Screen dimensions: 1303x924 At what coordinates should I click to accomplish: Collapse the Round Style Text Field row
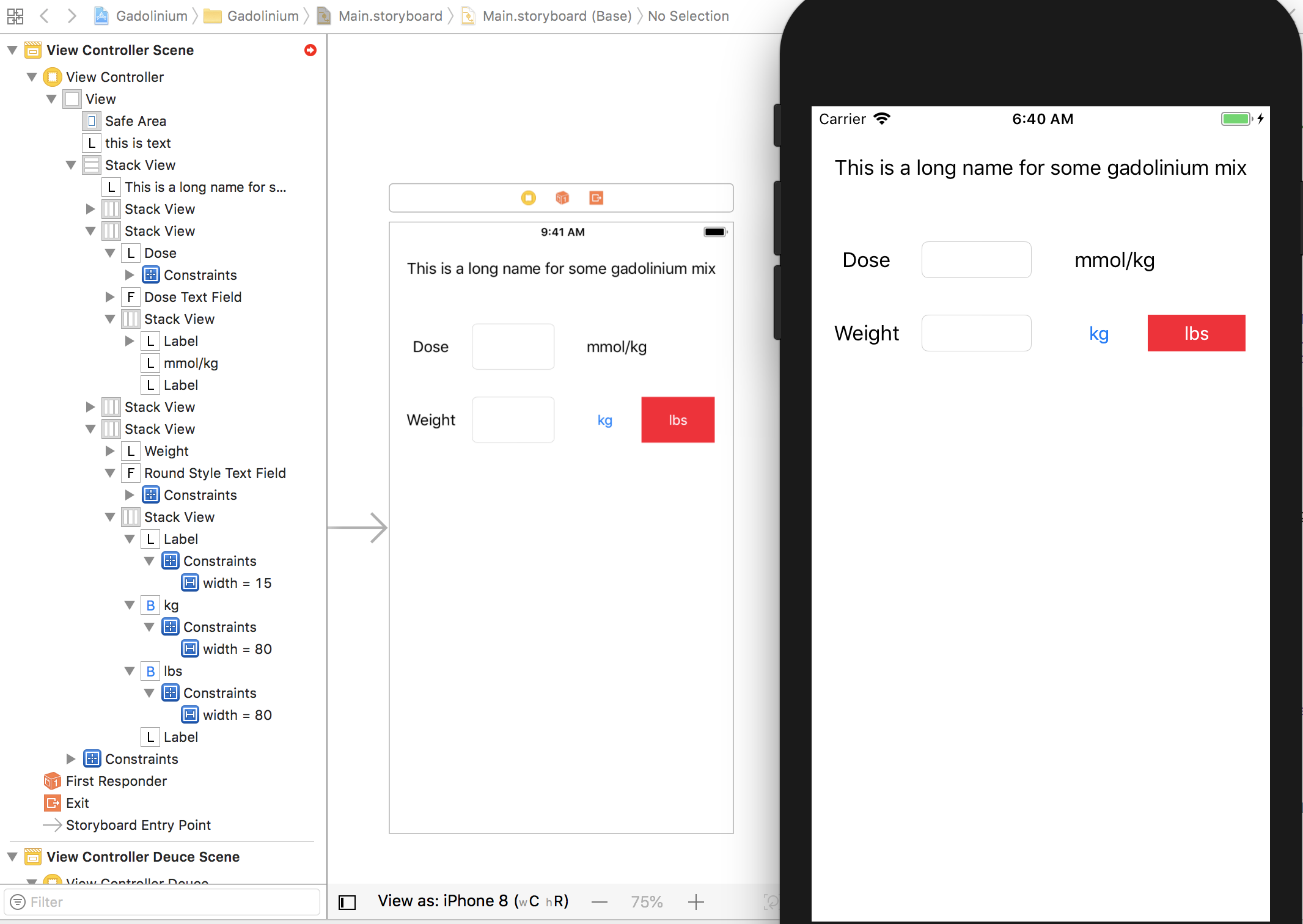point(110,473)
